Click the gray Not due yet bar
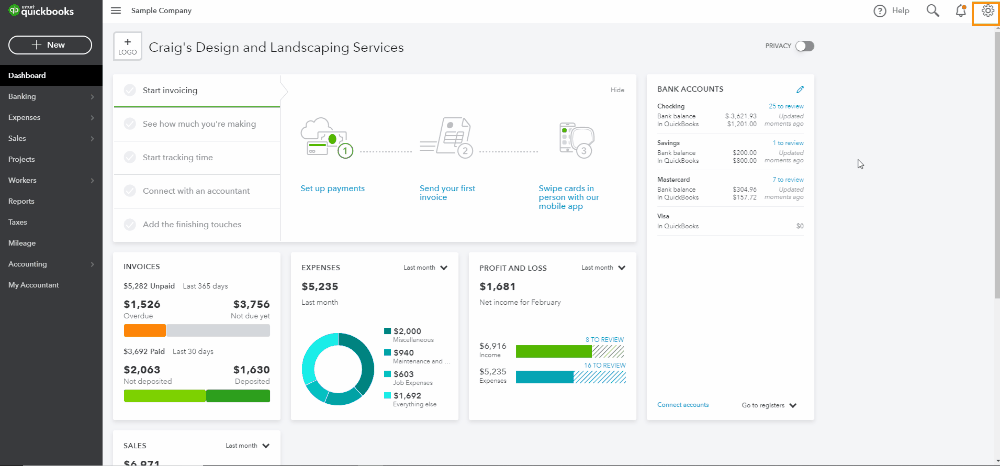 (218, 330)
